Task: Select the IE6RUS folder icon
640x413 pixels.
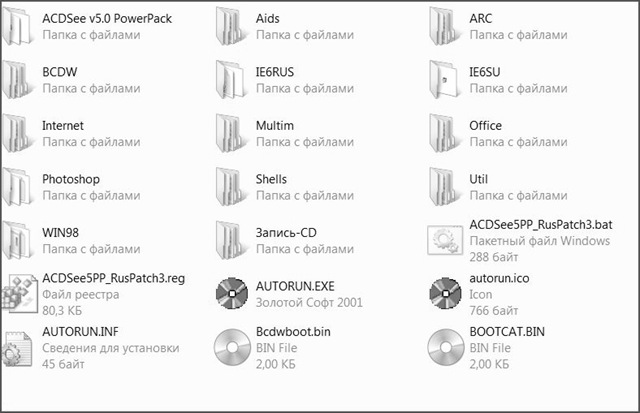Action: pos(231,80)
